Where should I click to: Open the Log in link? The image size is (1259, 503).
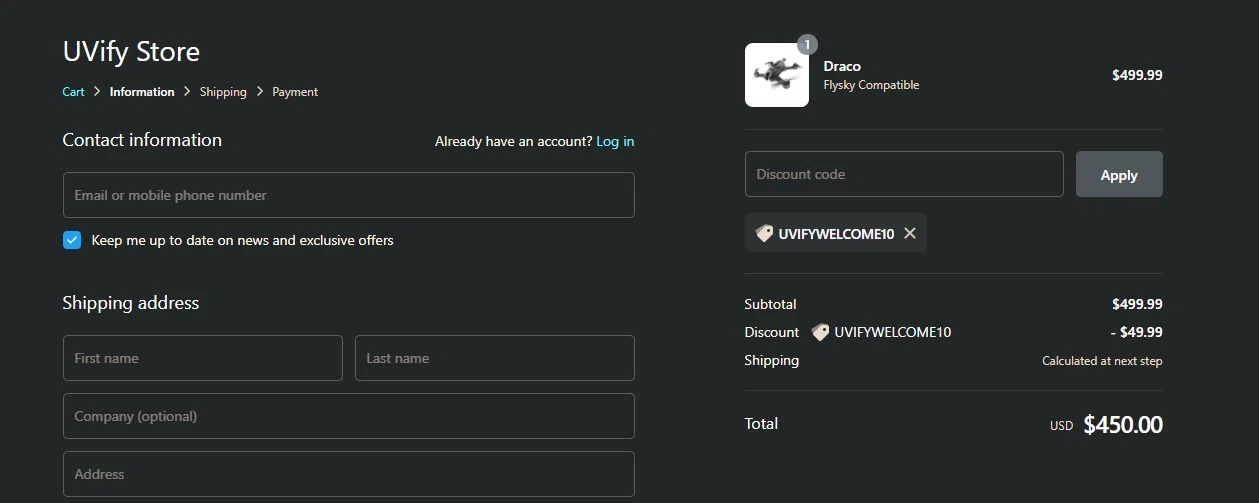(x=615, y=141)
